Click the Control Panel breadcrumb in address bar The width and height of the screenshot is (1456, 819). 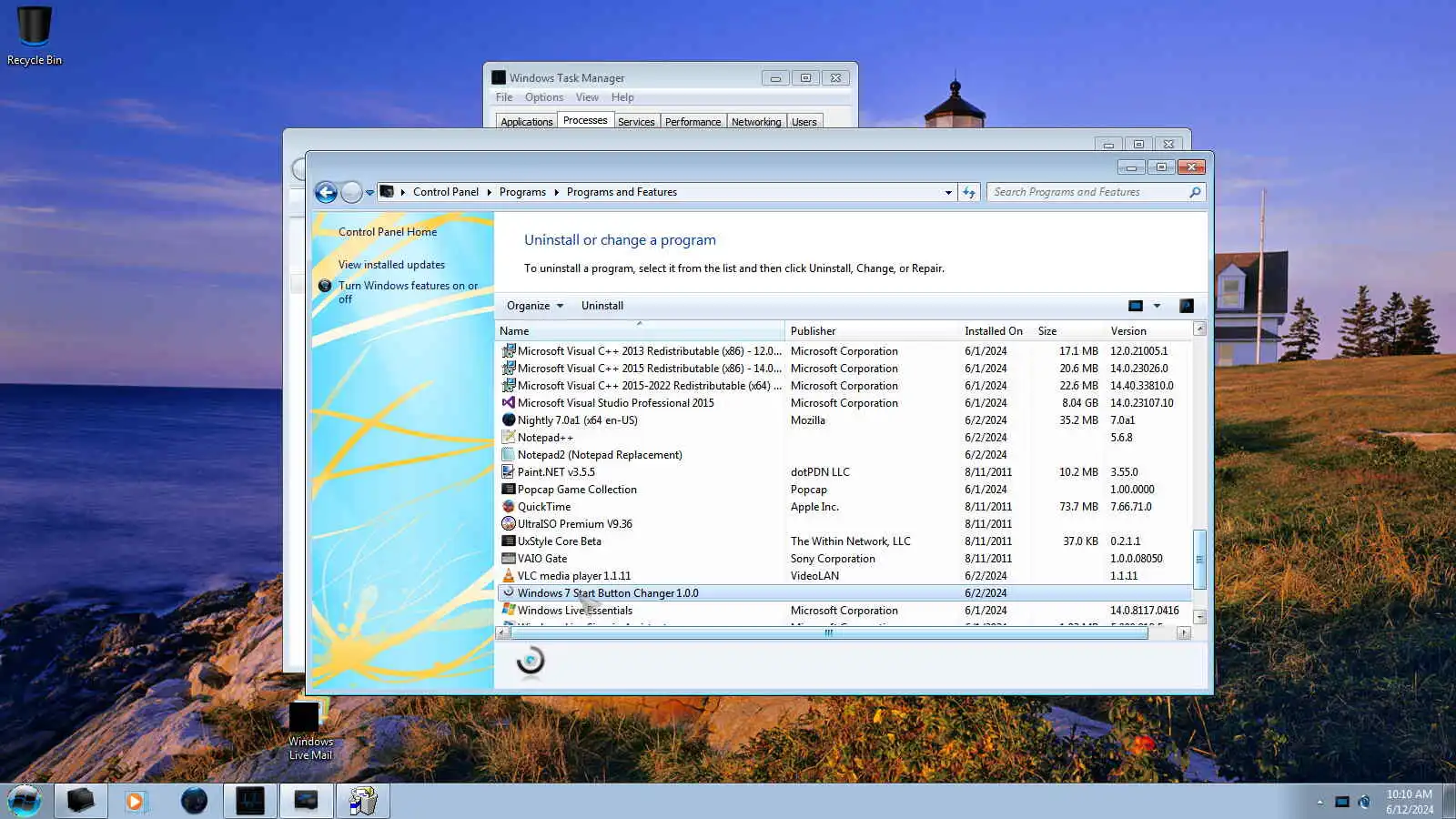(446, 192)
